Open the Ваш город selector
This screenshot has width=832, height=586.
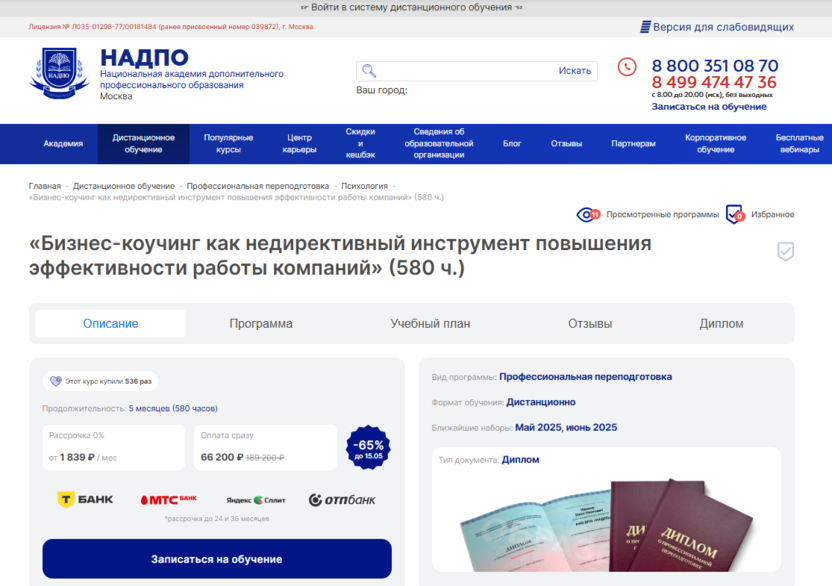(382, 90)
